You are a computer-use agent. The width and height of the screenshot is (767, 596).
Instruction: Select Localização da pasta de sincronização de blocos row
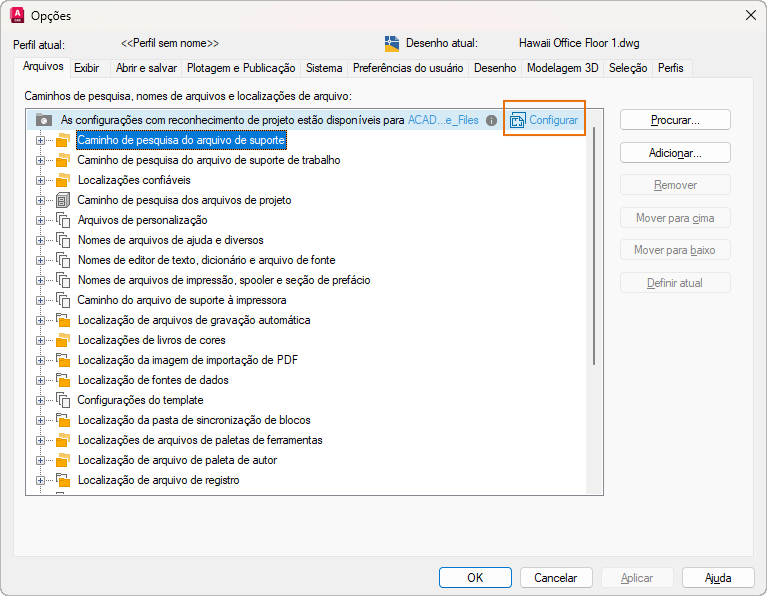(x=194, y=420)
